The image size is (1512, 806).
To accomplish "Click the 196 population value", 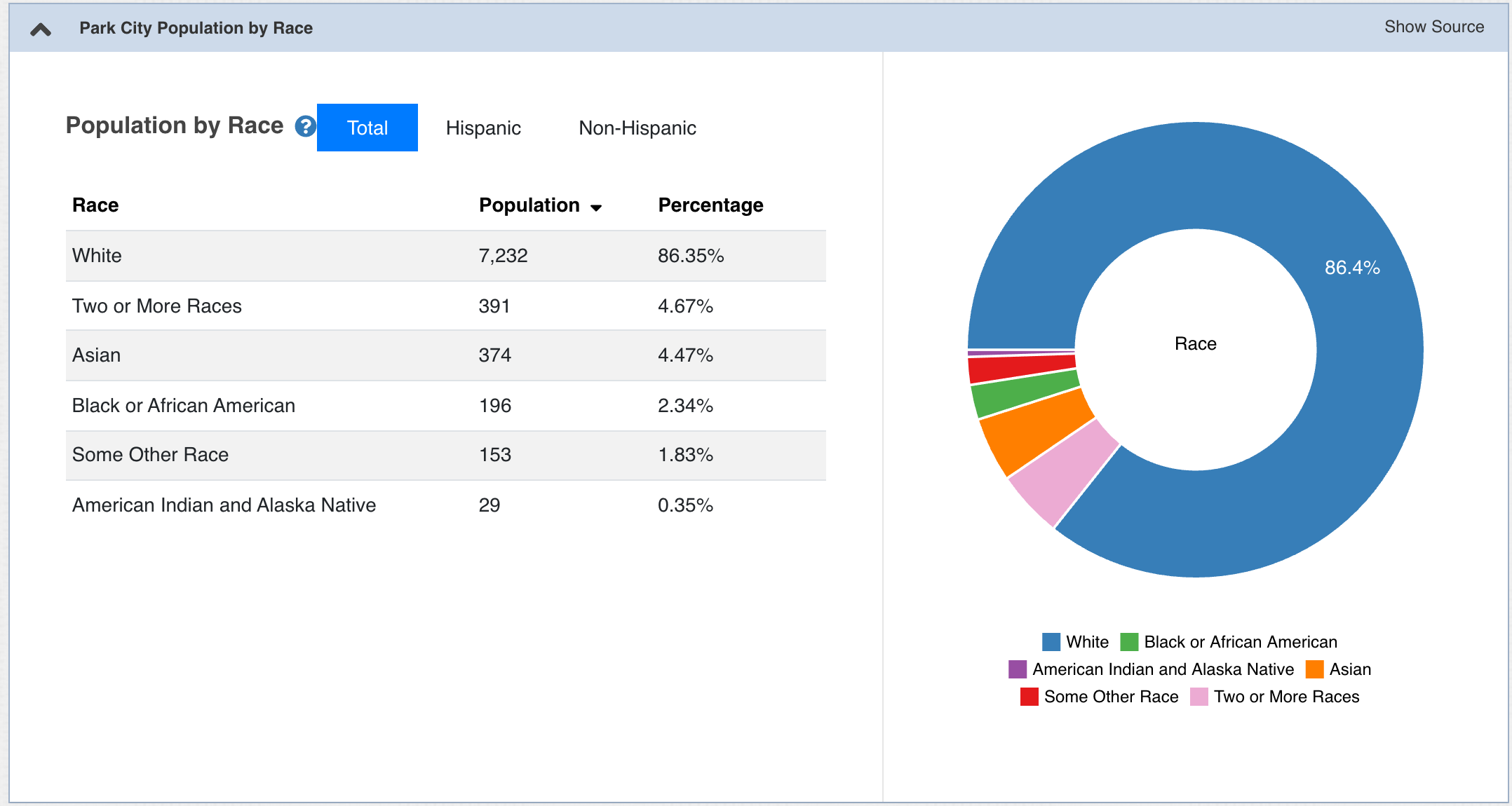I will tap(494, 405).
